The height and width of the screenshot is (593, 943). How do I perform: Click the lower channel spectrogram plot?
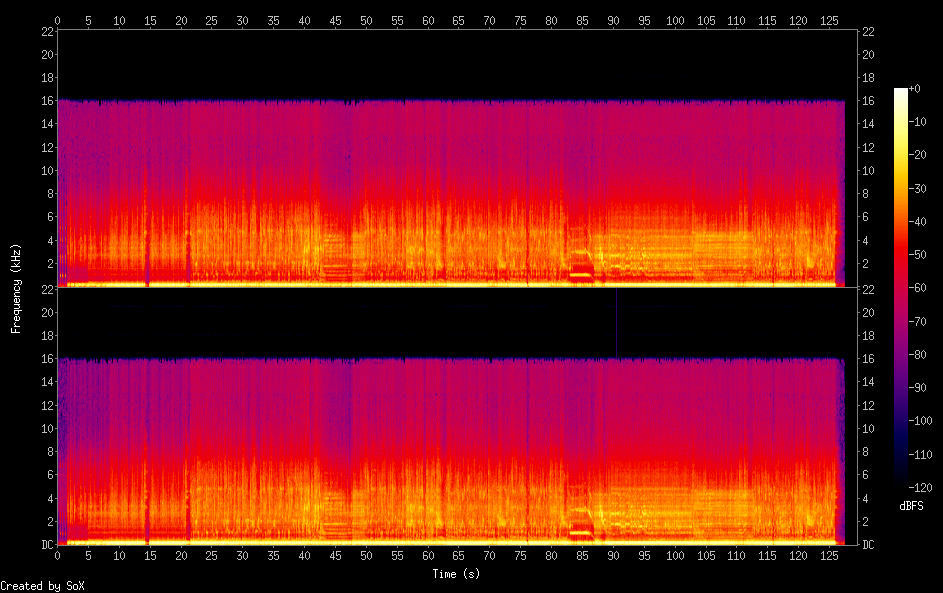click(457, 416)
